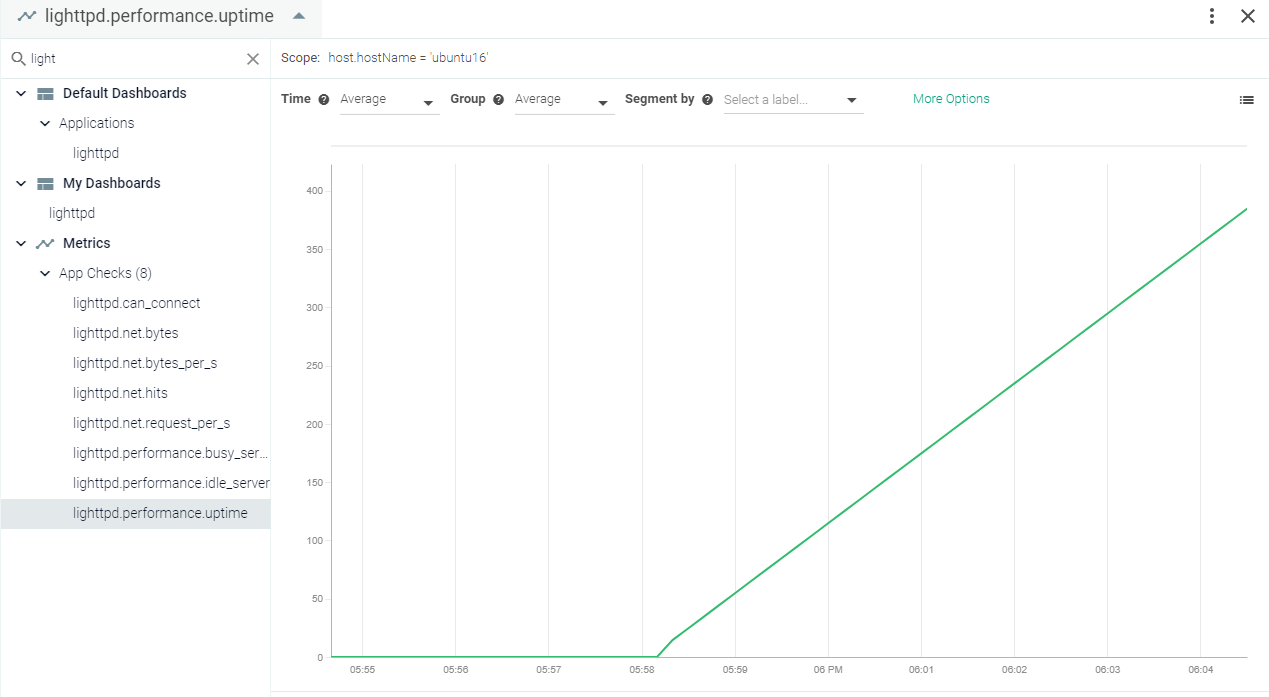Click the Metrics chart-line icon
Image resolution: width=1269 pixels, height=697 pixels.
45,243
